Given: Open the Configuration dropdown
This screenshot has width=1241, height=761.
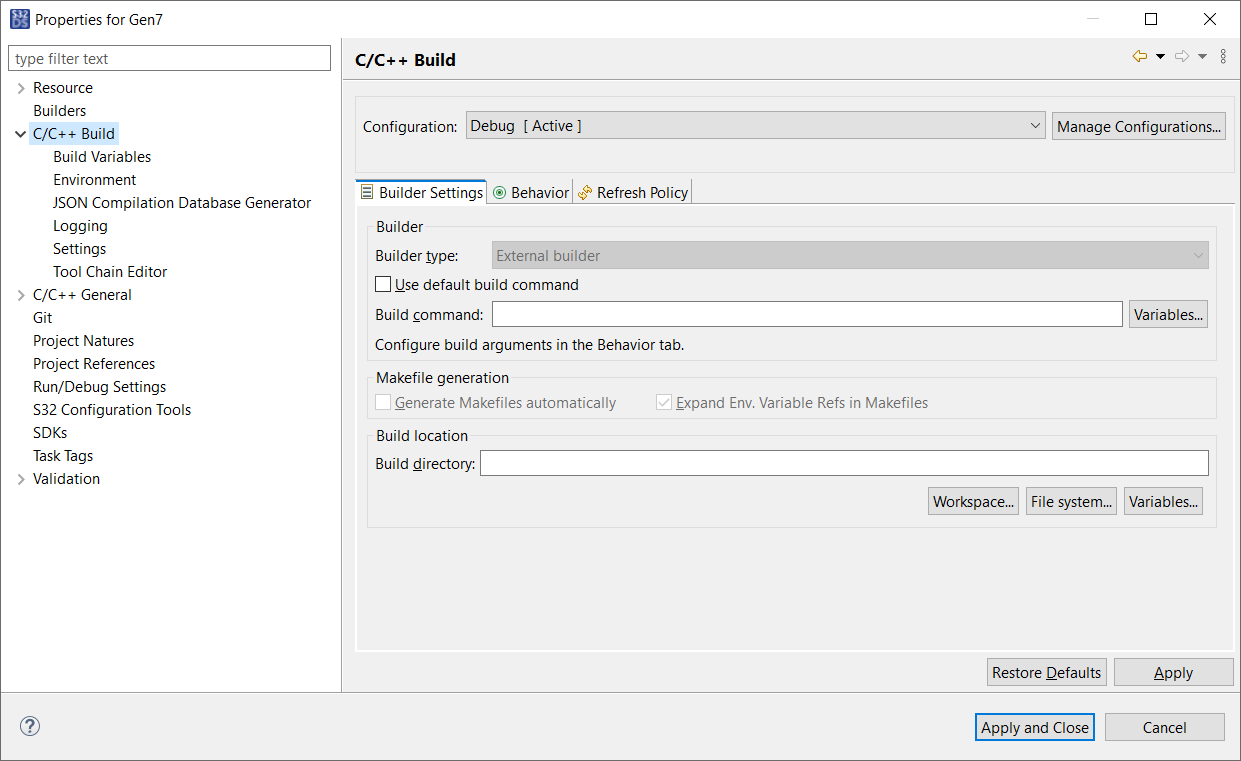Looking at the screenshot, I should click(x=755, y=126).
